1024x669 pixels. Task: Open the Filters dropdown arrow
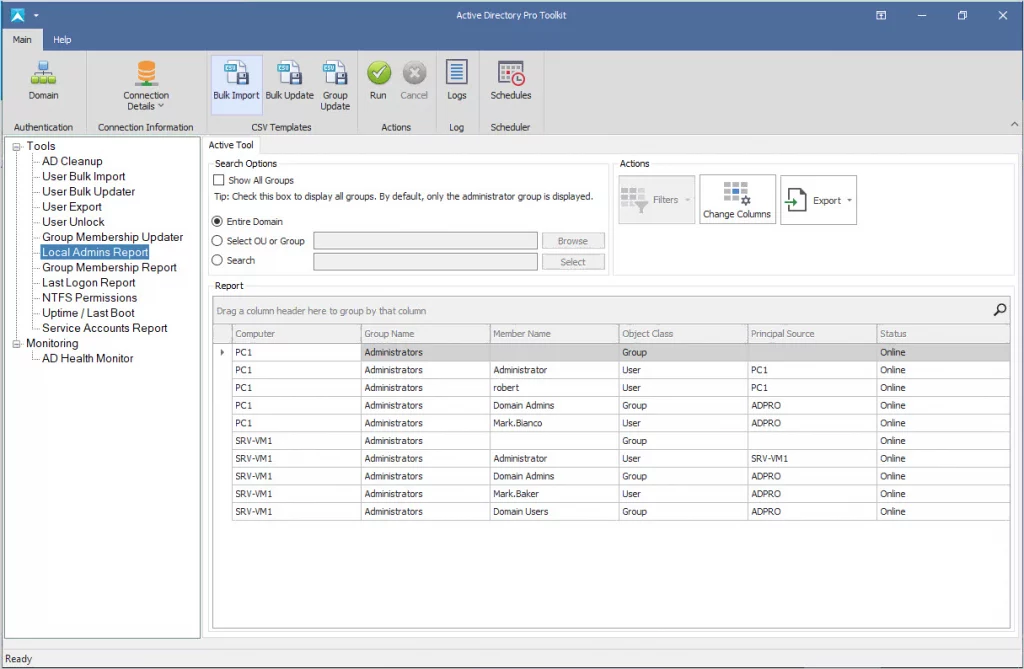coord(688,200)
